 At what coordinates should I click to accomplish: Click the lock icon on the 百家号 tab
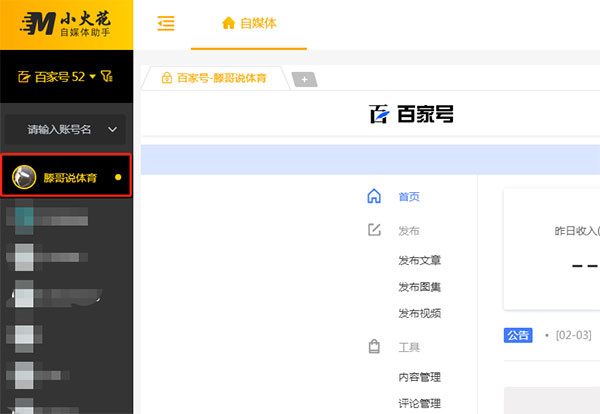click(x=166, y=78)
